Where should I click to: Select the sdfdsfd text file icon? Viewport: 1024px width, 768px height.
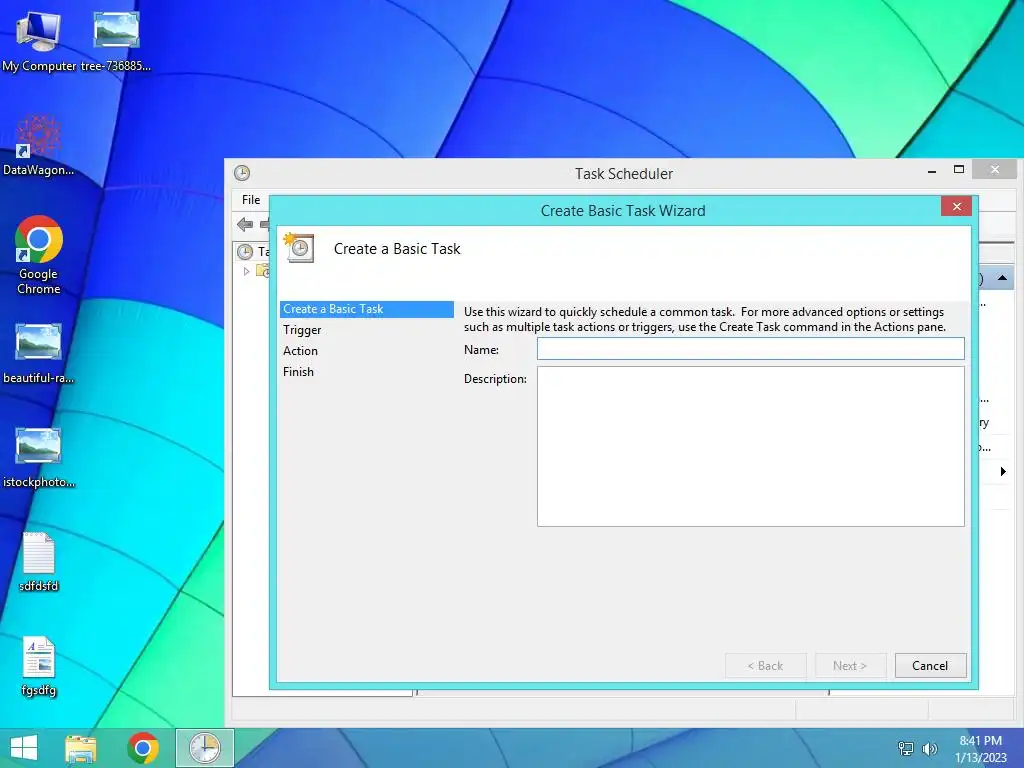[x=39, y=562]
